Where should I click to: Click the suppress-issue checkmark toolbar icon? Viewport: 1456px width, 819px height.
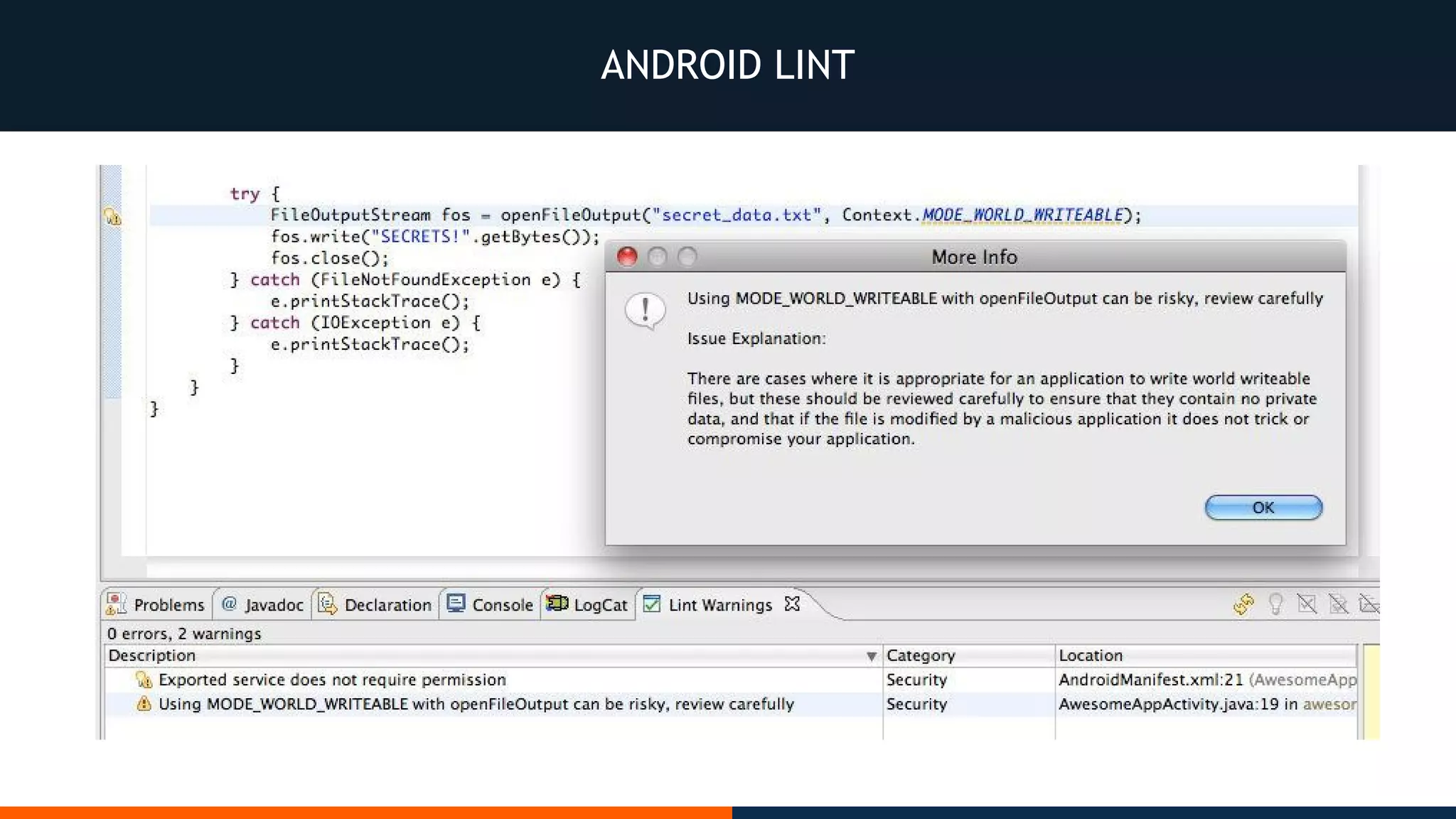pyautogui.click(x=1307, y=604)
